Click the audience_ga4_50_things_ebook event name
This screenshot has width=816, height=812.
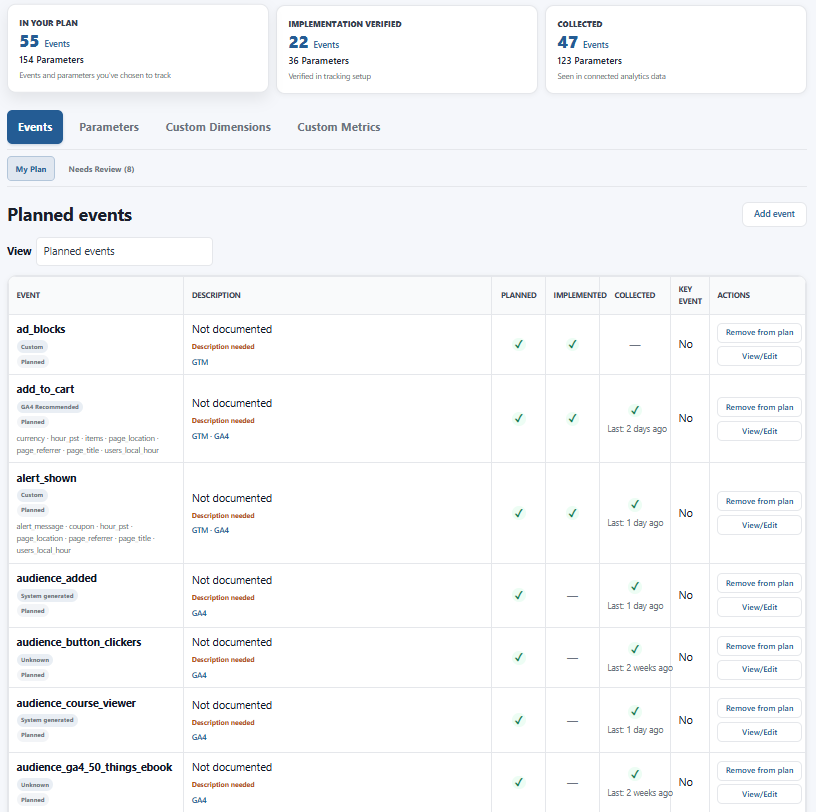[x=94, y=767]
